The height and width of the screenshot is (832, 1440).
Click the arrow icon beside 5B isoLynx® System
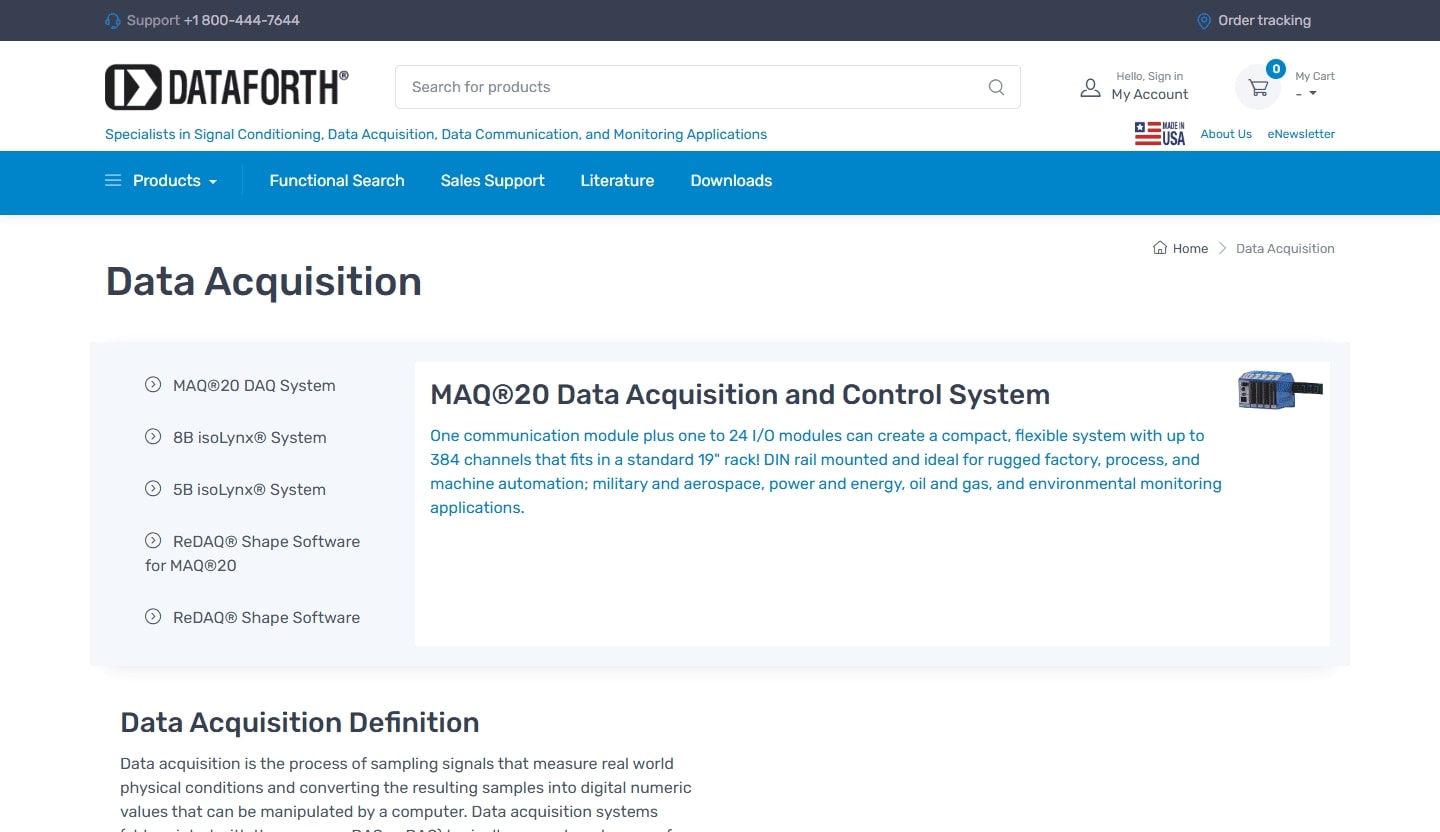tap(153, 489)
